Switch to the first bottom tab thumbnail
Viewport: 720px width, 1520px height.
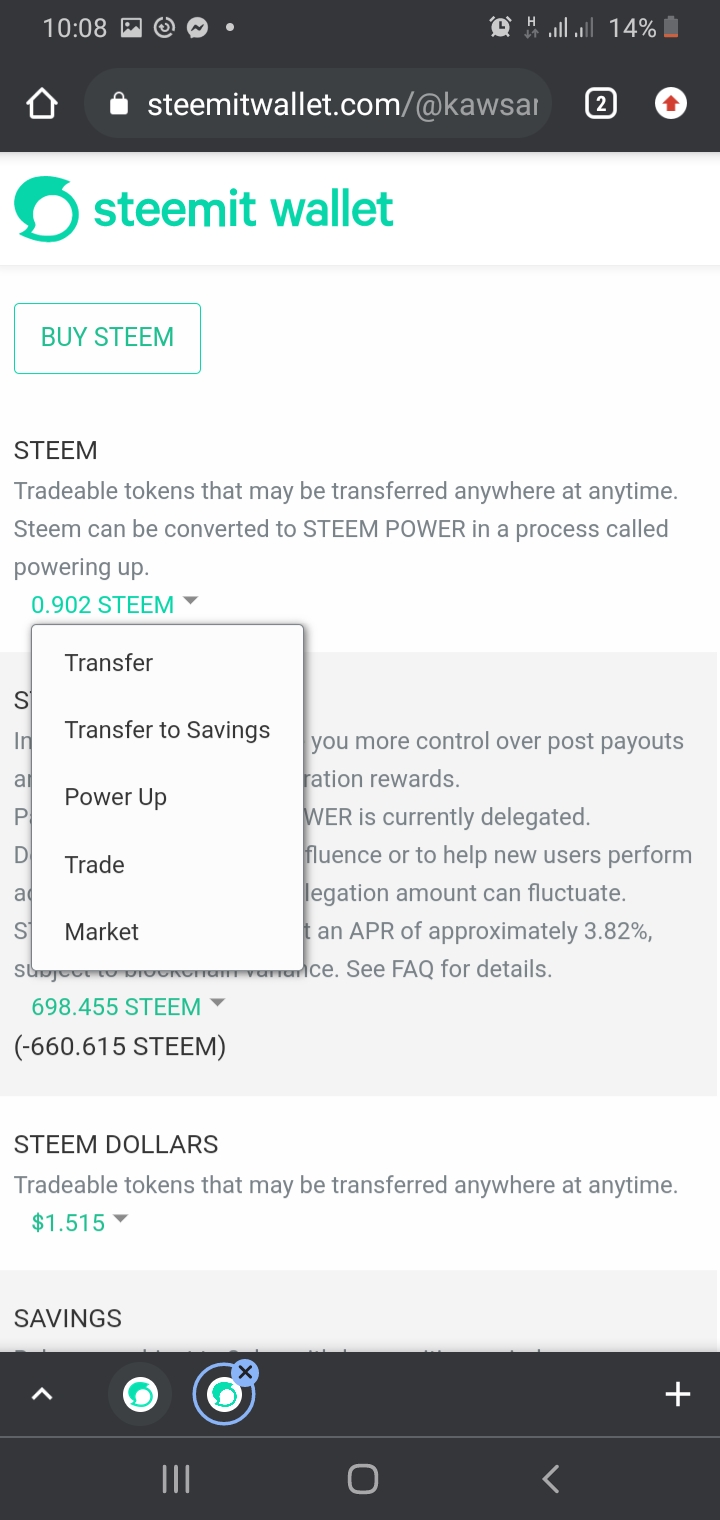pos(140,1394)
